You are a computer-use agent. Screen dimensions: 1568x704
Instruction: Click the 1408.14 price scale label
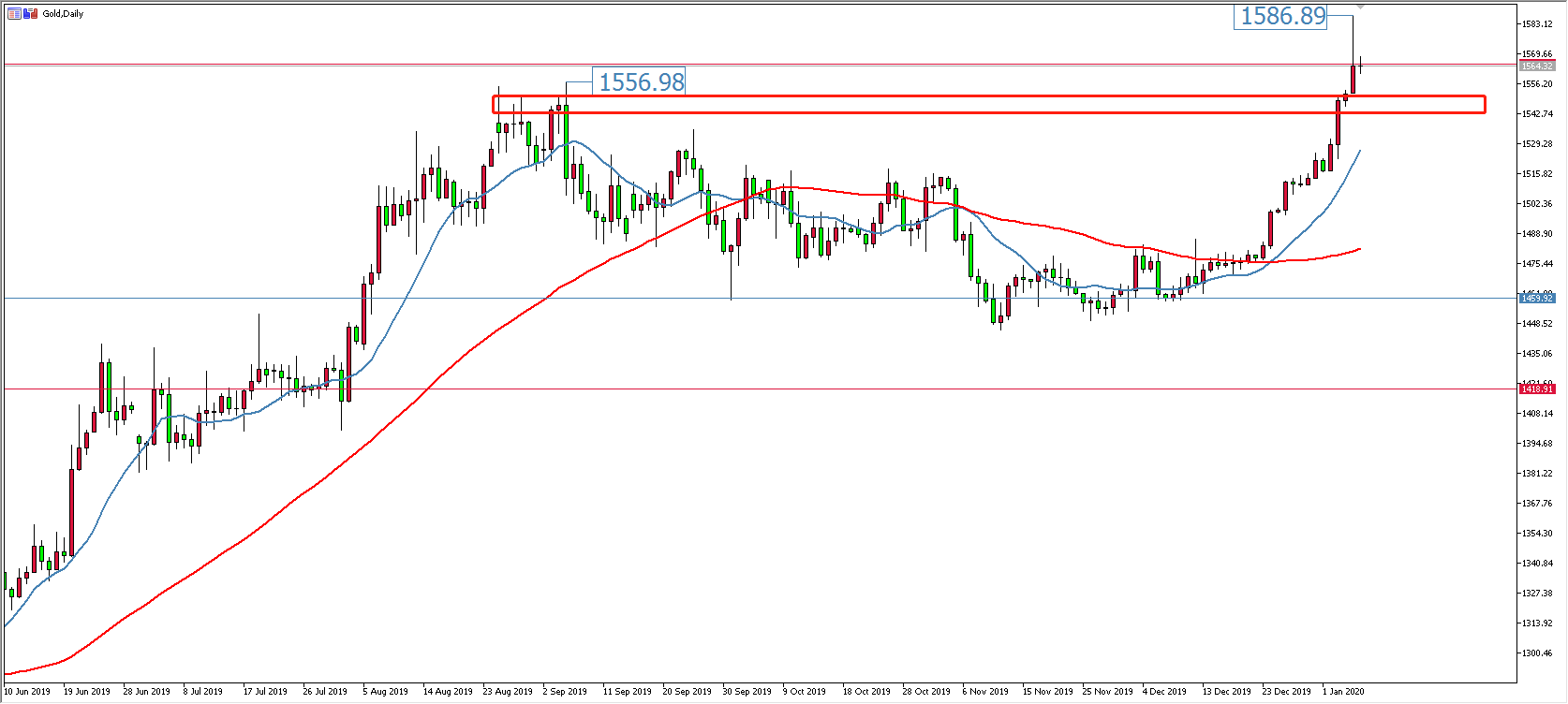pyautogui.click(x=1537, y=414)
